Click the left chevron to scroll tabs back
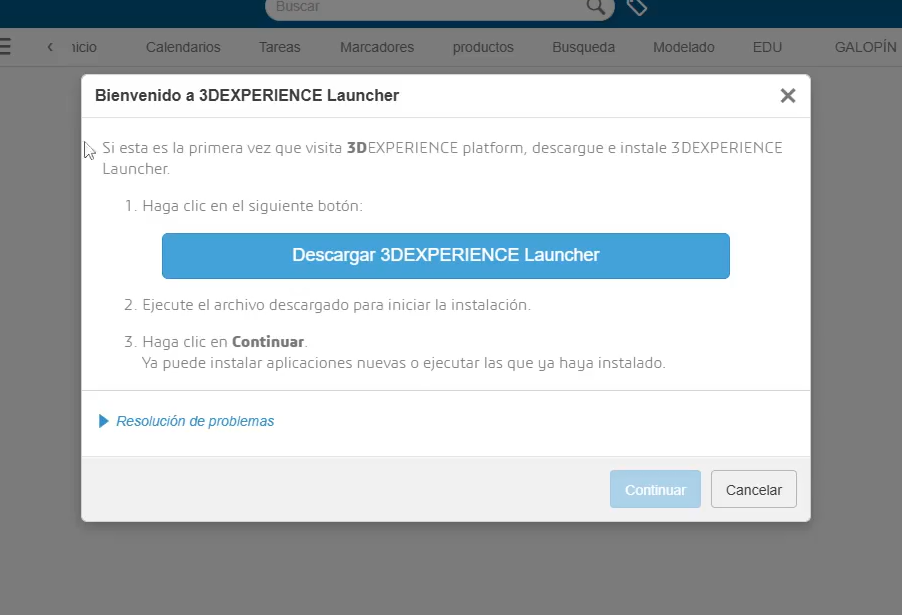The width and height of the screenshot is (902, 615). tap(50, 47)
